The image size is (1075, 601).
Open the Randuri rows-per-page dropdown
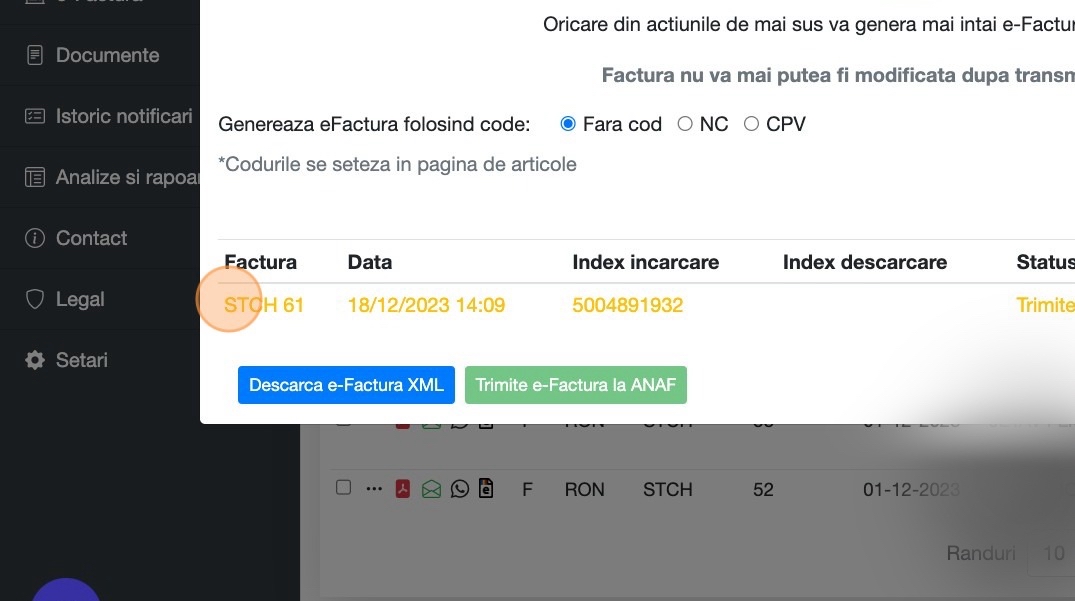click(1052, 553)
